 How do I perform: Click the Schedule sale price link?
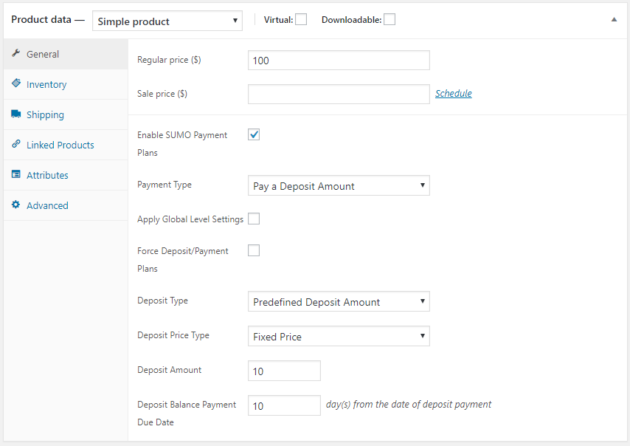pyautogui.click(x=454, y=93)
